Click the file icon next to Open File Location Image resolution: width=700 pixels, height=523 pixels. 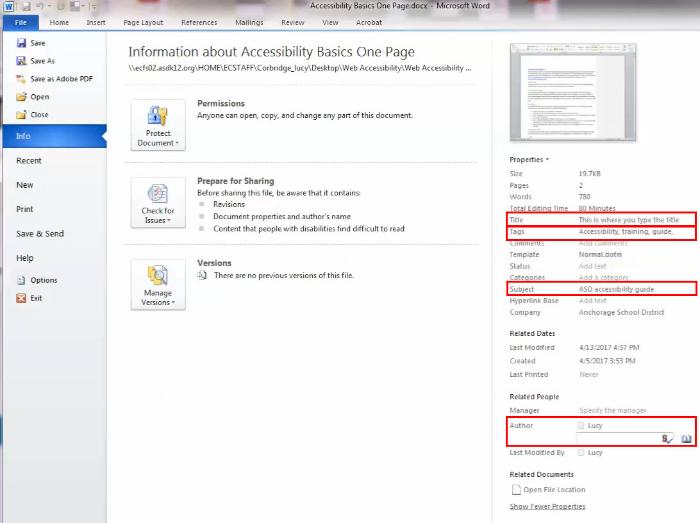click(x=516, y=490)
